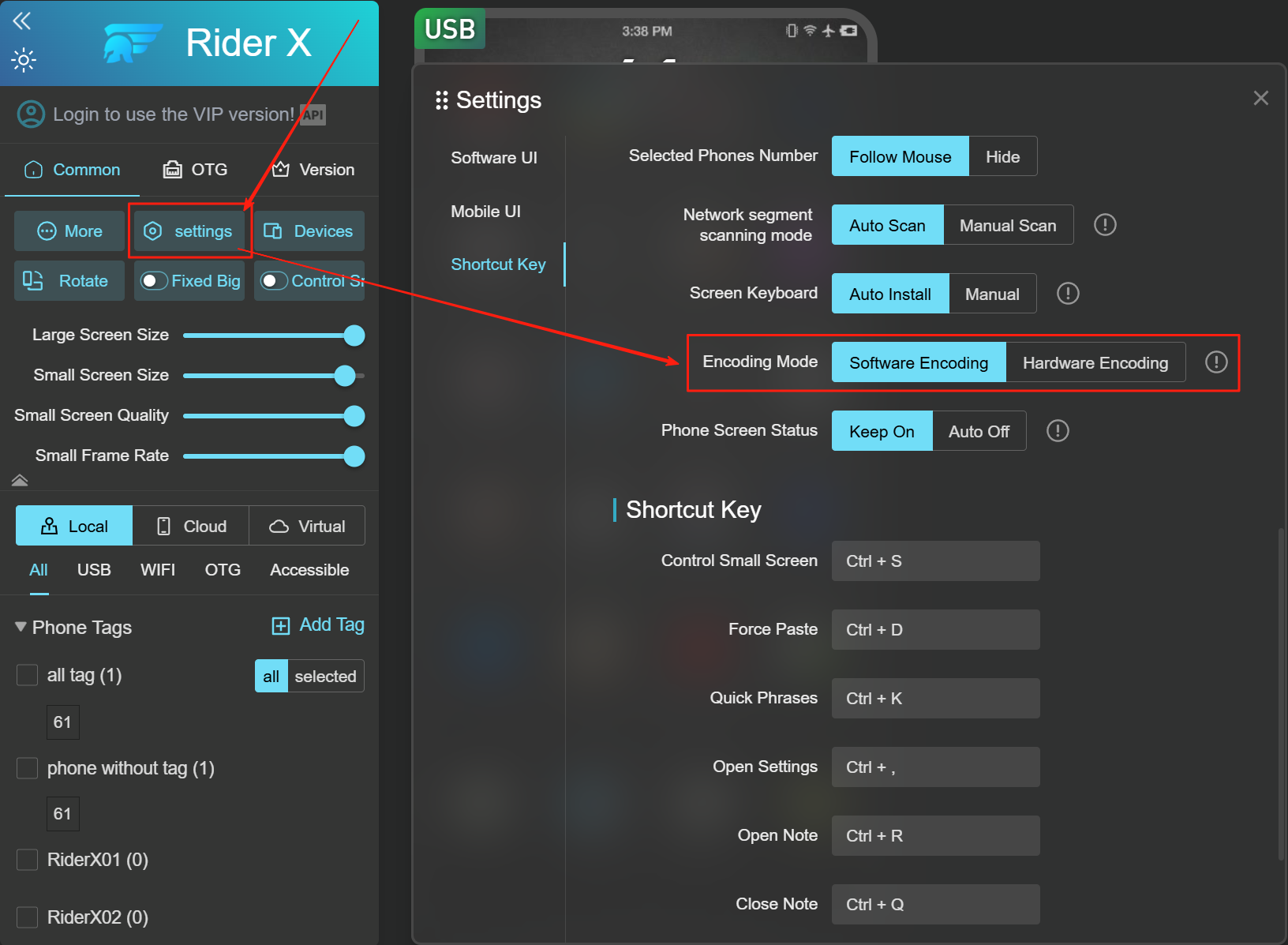Screen dimensions: 1288x945
Task: Collapse the sidebar with the double-chevron icon
Action: pyautogui.click(x=21, y=21)
